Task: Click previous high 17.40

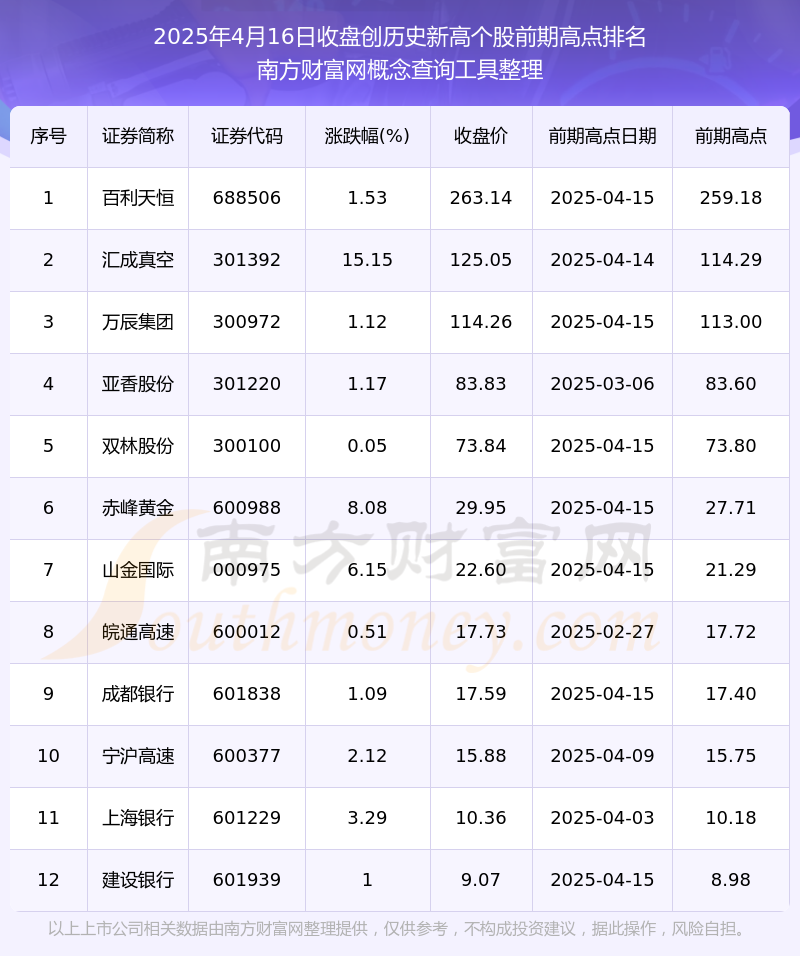Action: click(x=731, y=694)
